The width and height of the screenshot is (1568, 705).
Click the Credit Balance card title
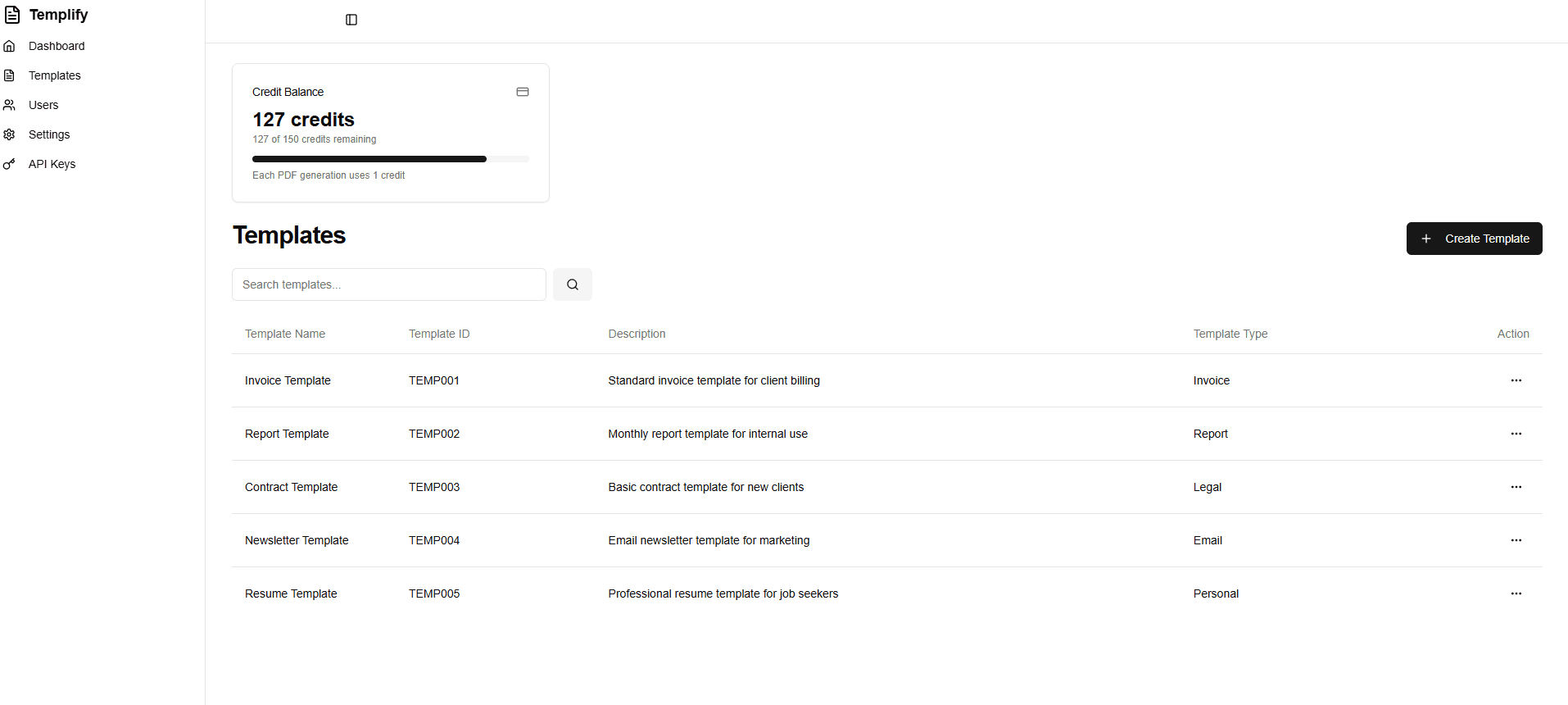(x=288, y=92)
